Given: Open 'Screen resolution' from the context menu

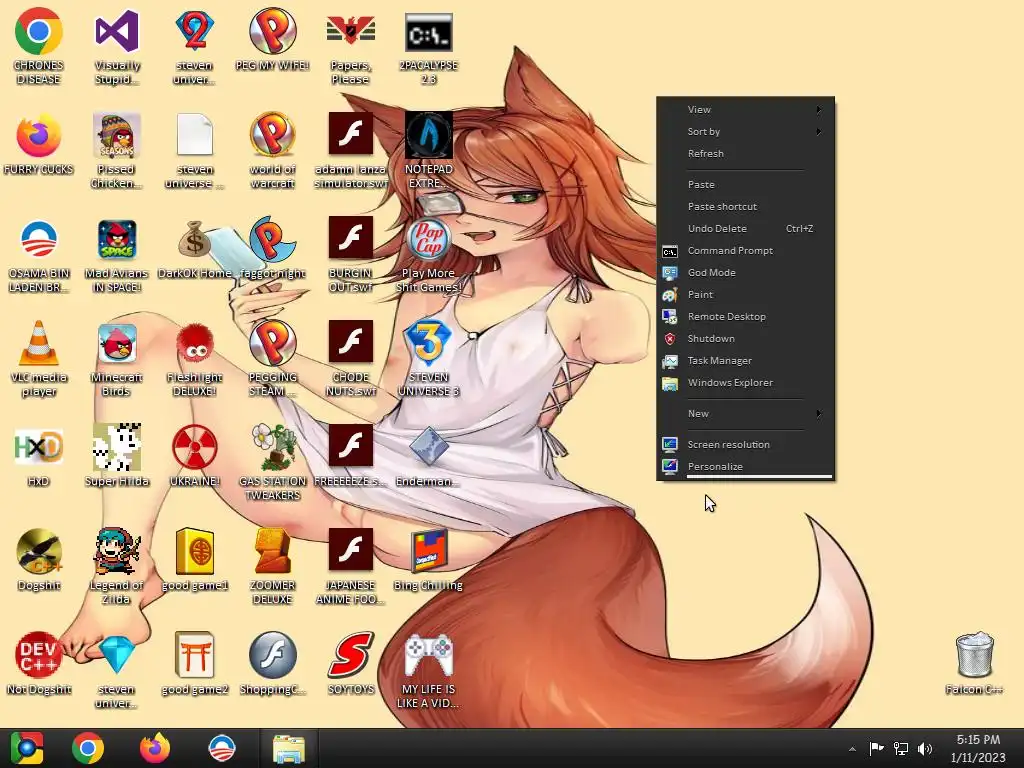Looking at the screenshot, I should (x=745, y=445).
